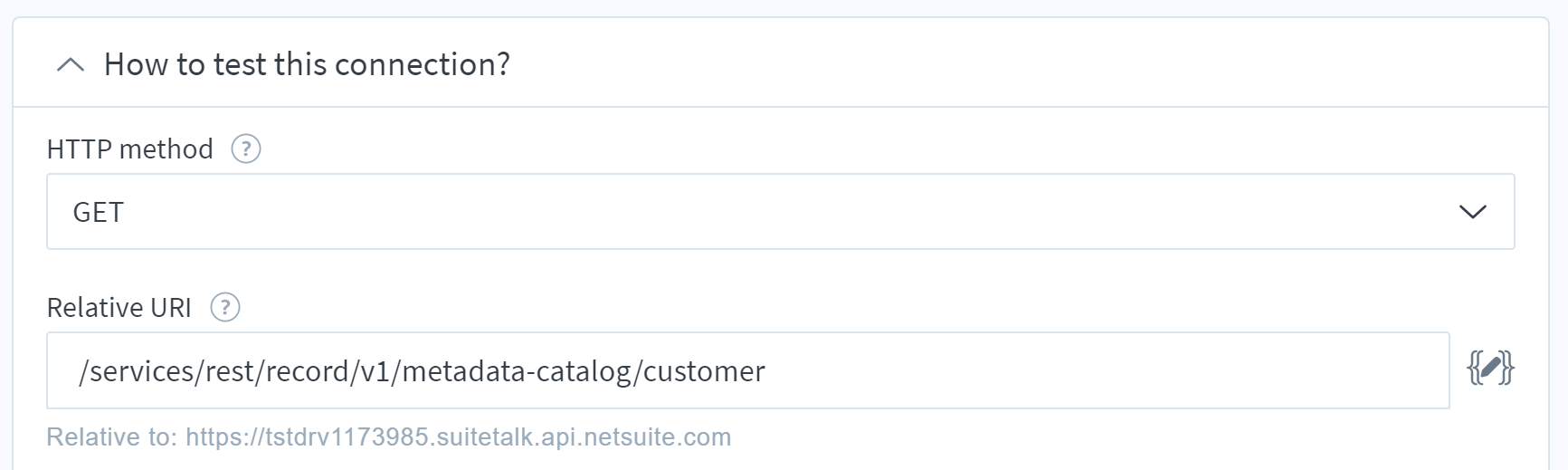Image resolution: width=1568 pixels, height=470 pixels.
Task: Open the GET method combo box
Action: [780, 212]
